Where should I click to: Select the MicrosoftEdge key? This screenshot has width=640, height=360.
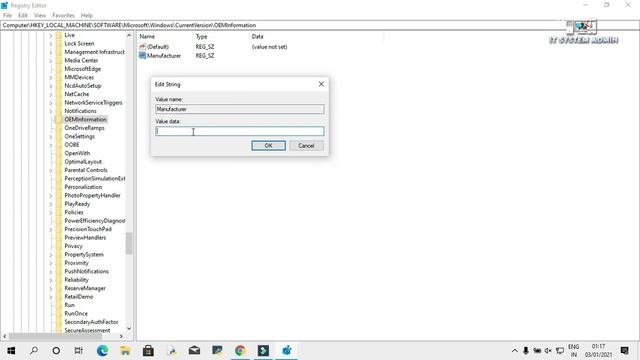click(82, 69)
